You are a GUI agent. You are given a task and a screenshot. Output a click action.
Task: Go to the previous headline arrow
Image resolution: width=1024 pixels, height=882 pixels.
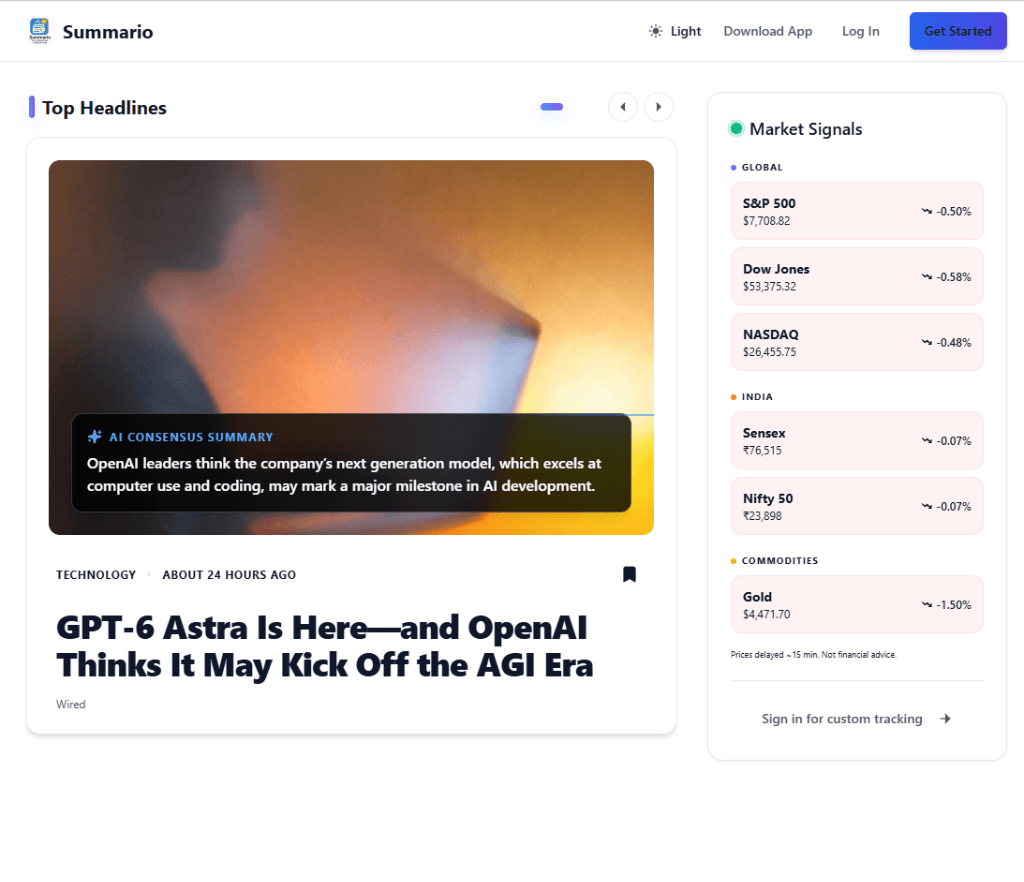[623, 106]
